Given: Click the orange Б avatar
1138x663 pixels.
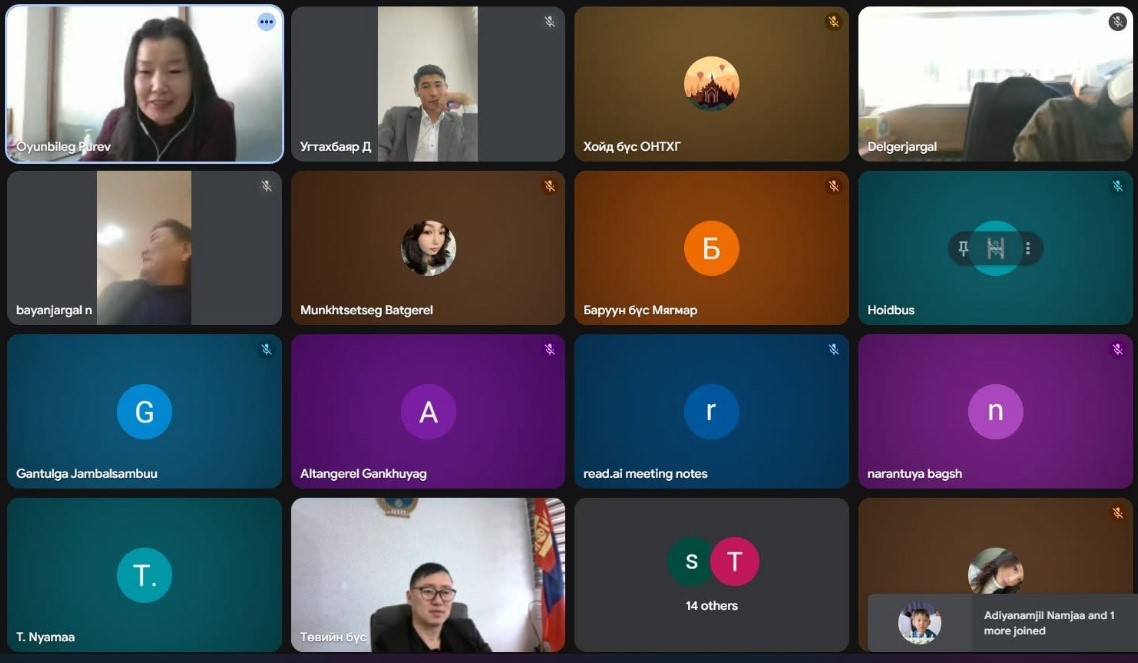Looking at the screenshot, I should pos(711,248).
